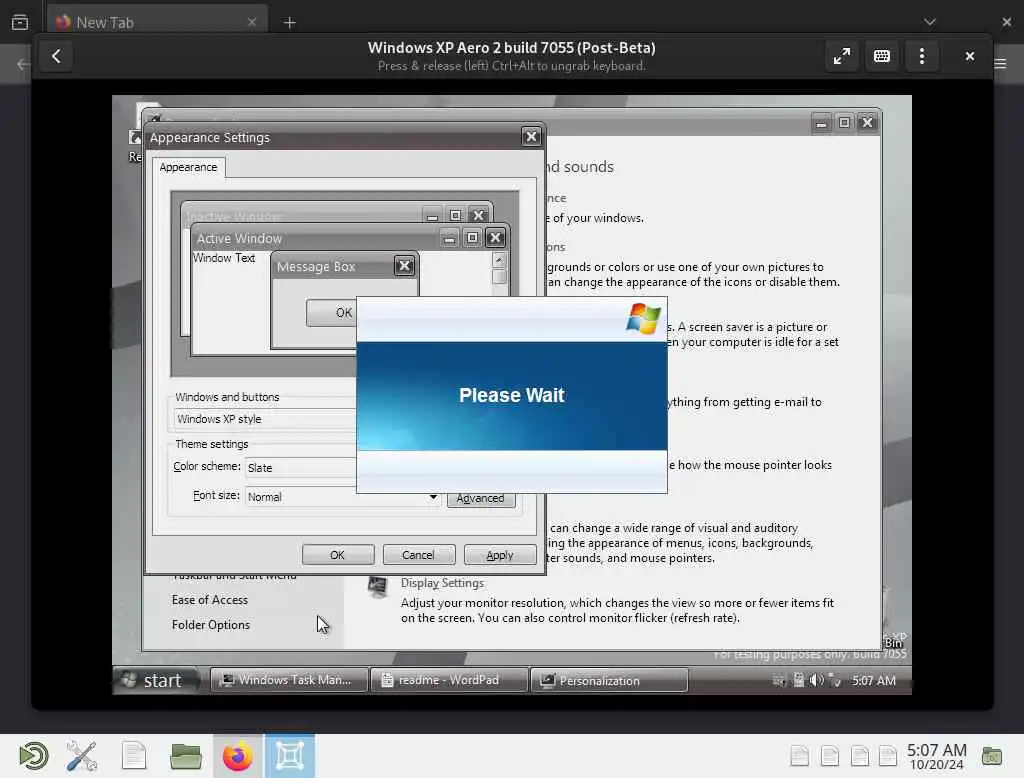The image size is (1024, 778).
Task: Open the Color scheme dropdown showing Slate
Action: [301, 468]
